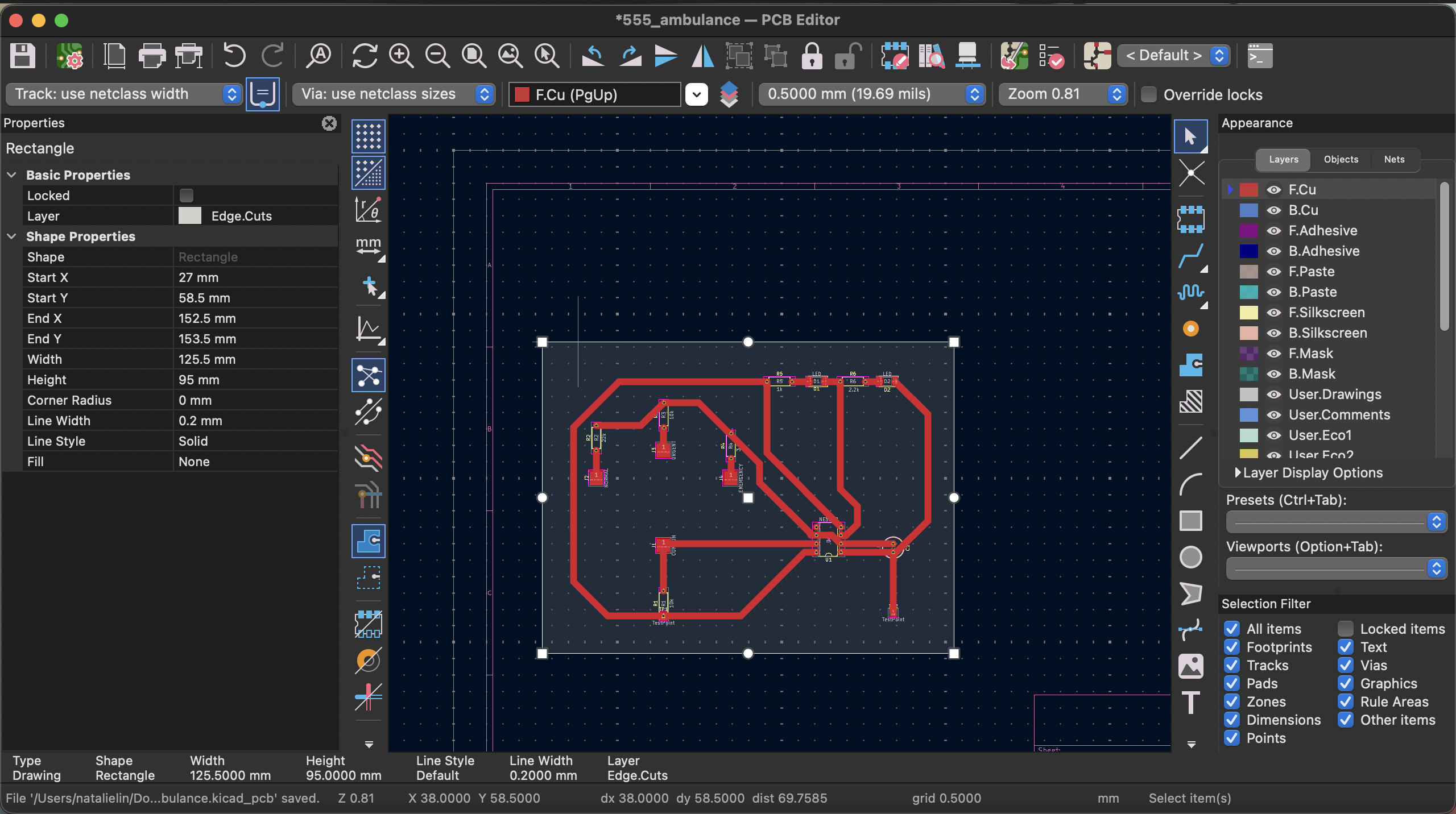Select the Route Tracks tool
1456x814 pixels.
click(1191, 256)
